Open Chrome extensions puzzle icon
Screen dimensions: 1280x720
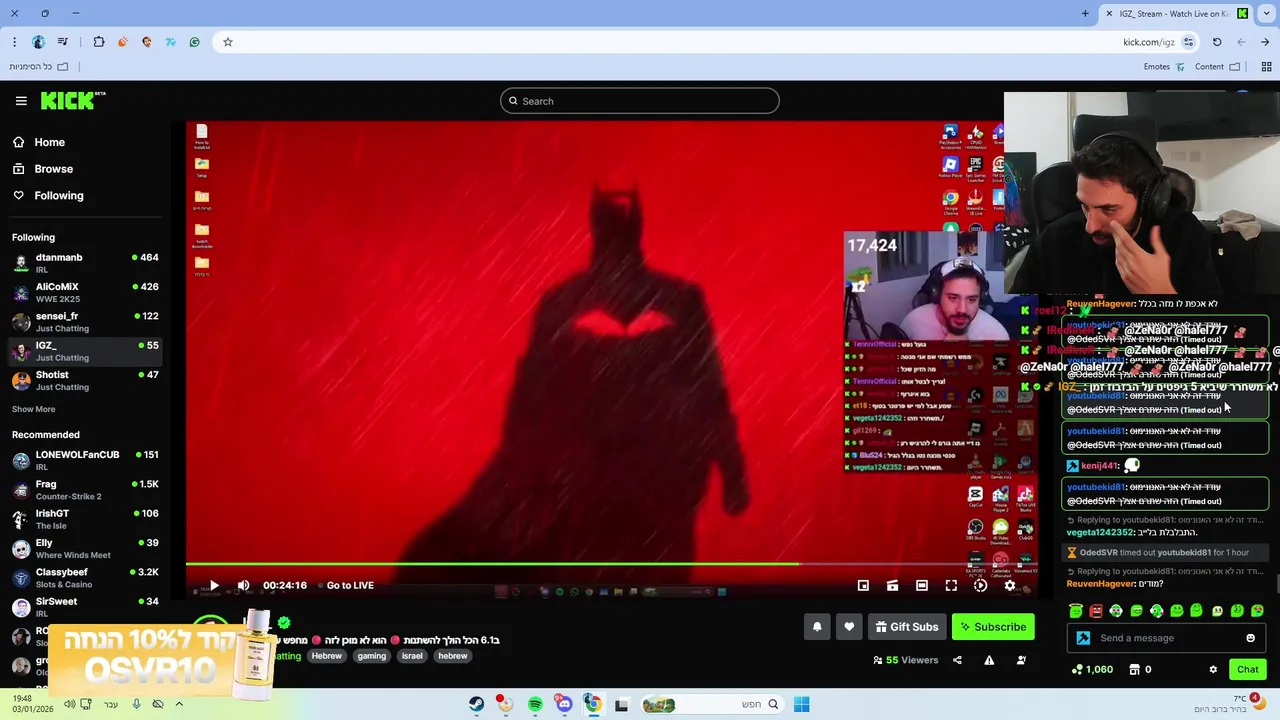point(99,42)
